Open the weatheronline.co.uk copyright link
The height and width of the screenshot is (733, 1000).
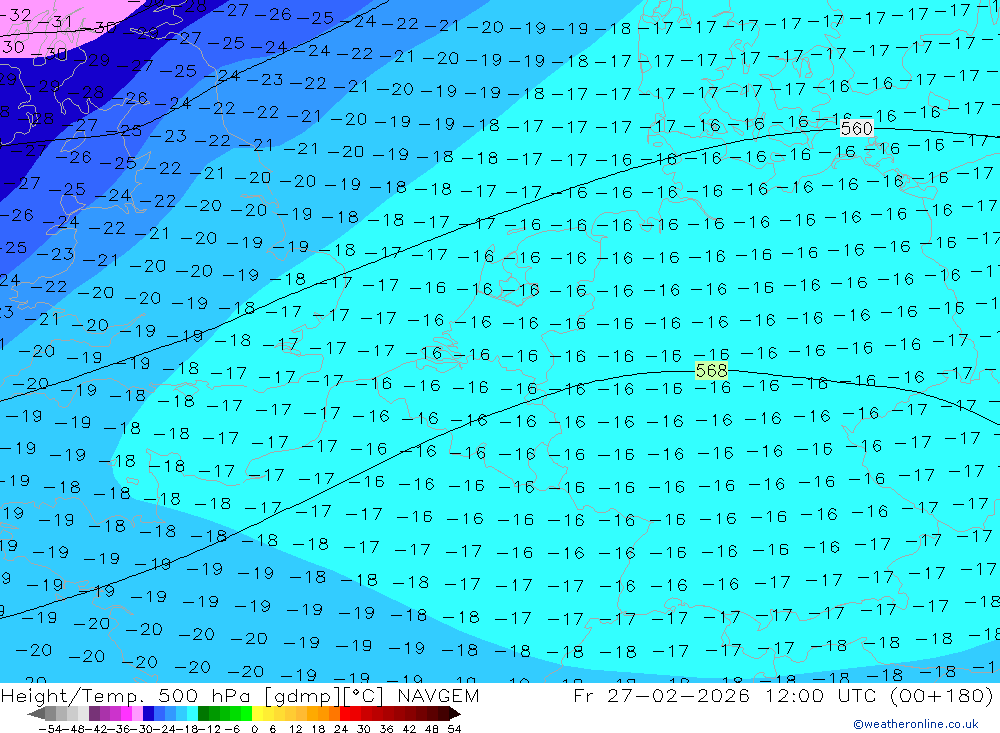point(916,724)
